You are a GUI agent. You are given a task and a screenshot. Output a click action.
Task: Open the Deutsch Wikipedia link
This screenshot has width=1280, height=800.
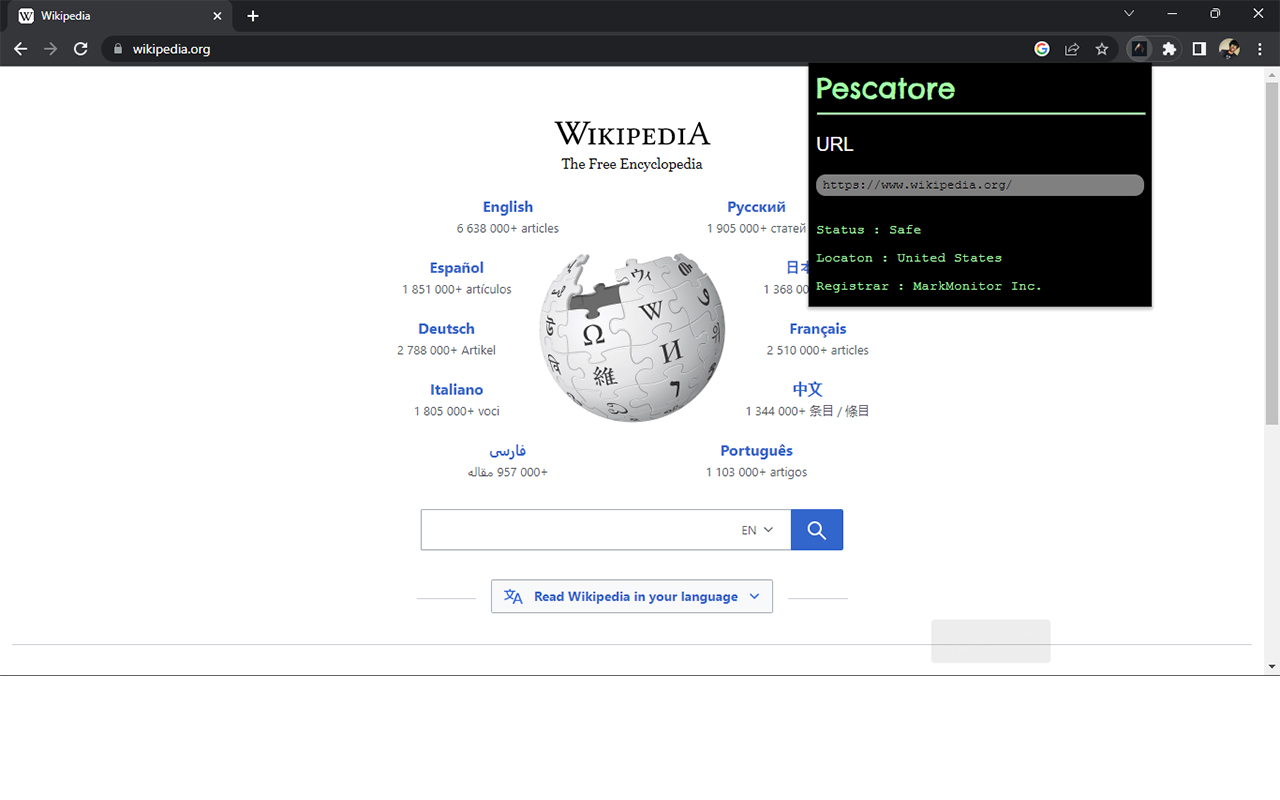click(x=446, y=329)
